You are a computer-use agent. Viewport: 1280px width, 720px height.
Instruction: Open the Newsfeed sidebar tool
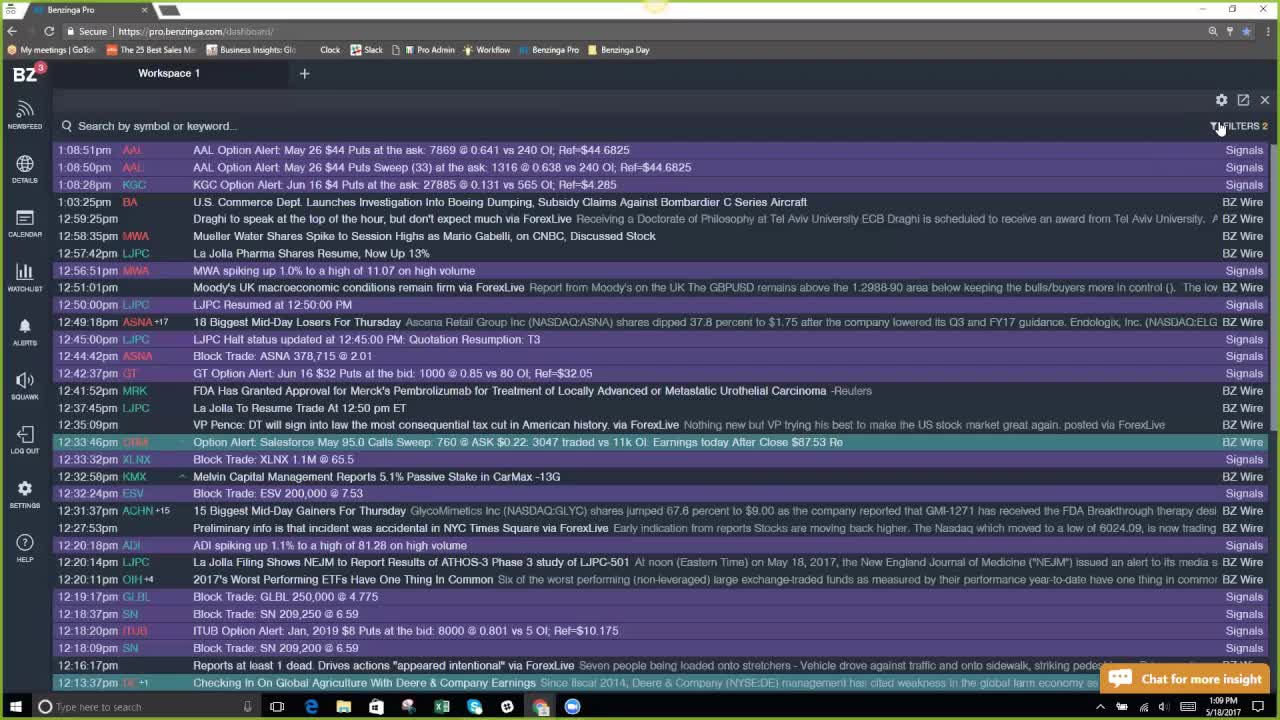(25, 114)
